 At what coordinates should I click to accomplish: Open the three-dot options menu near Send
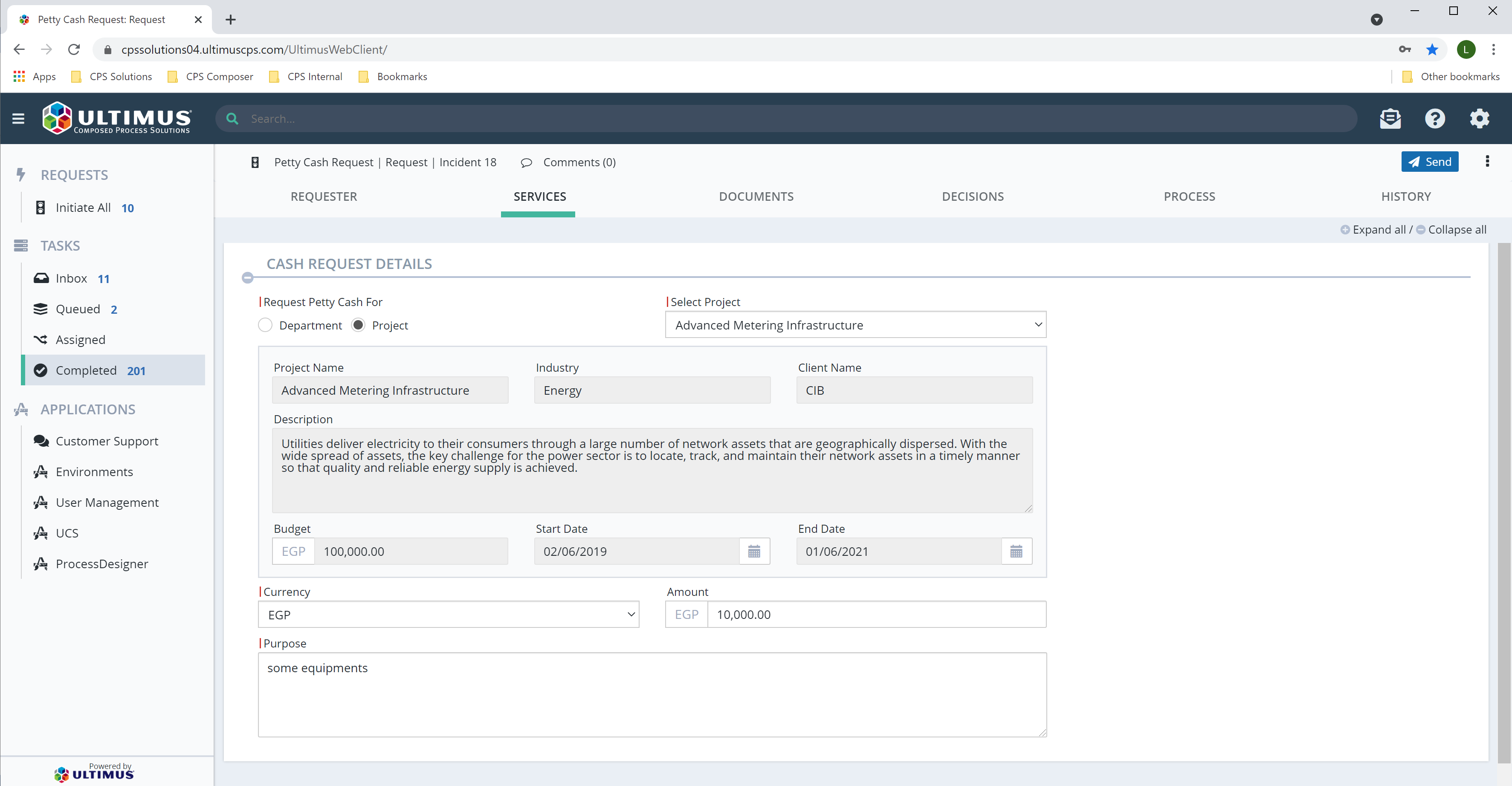click(1487, 161)
